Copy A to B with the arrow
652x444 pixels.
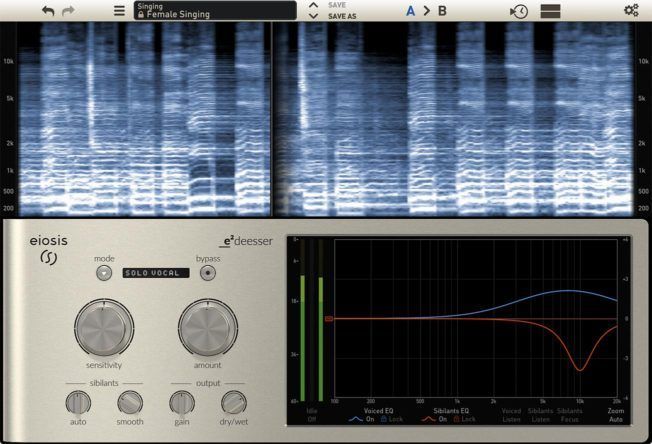[x=427, y=11]
